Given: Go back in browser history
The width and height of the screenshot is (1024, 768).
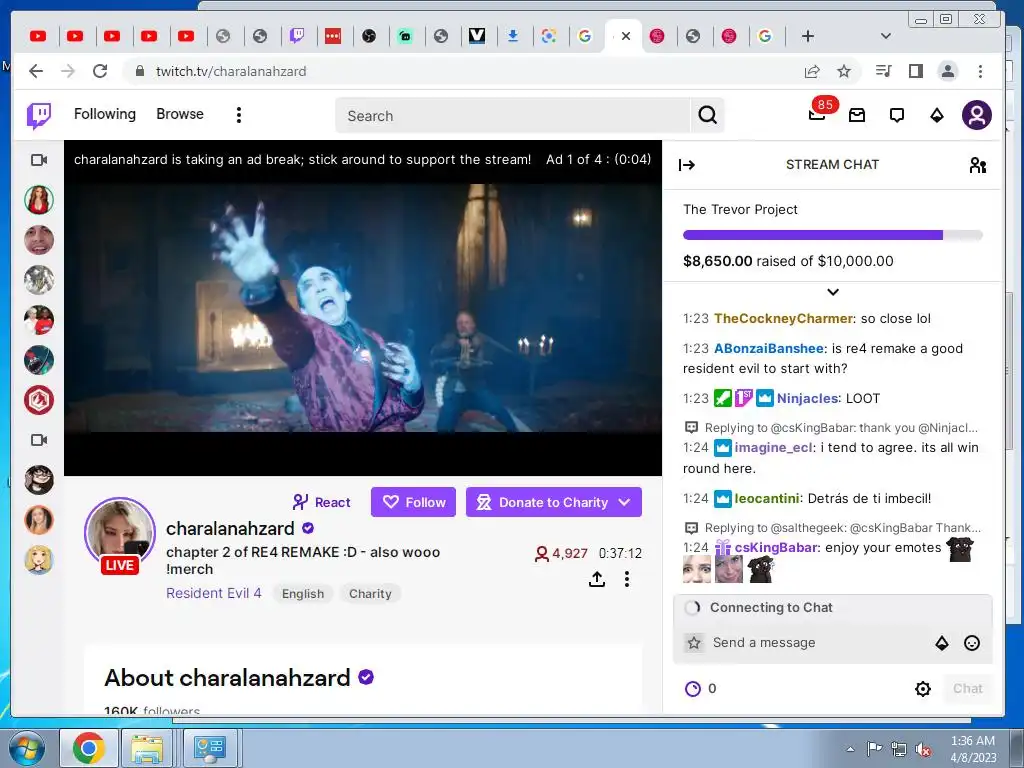Looking at the screenshot, I should (36, 71).
